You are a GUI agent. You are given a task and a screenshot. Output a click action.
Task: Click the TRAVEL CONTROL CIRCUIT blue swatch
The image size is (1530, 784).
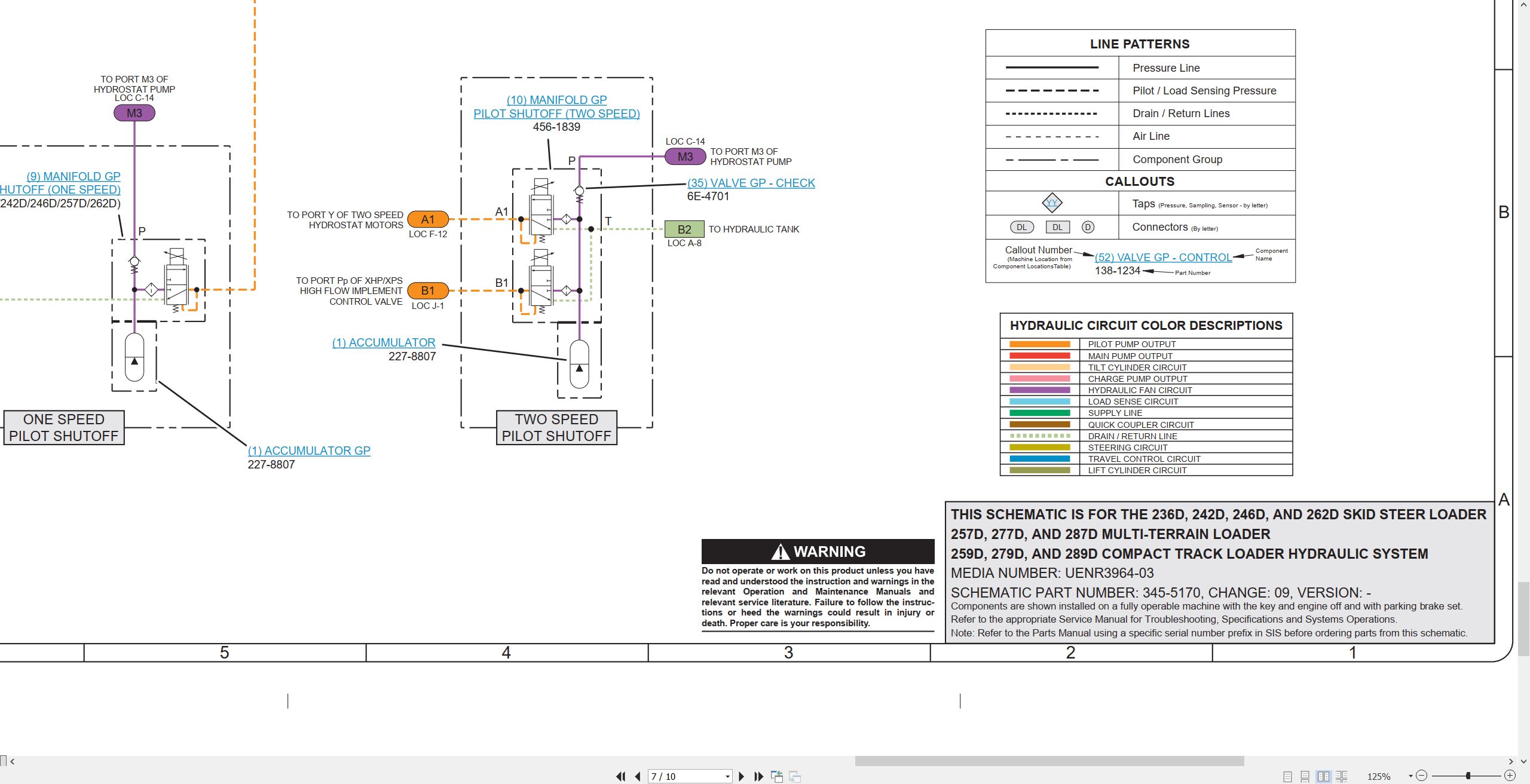1039,459
